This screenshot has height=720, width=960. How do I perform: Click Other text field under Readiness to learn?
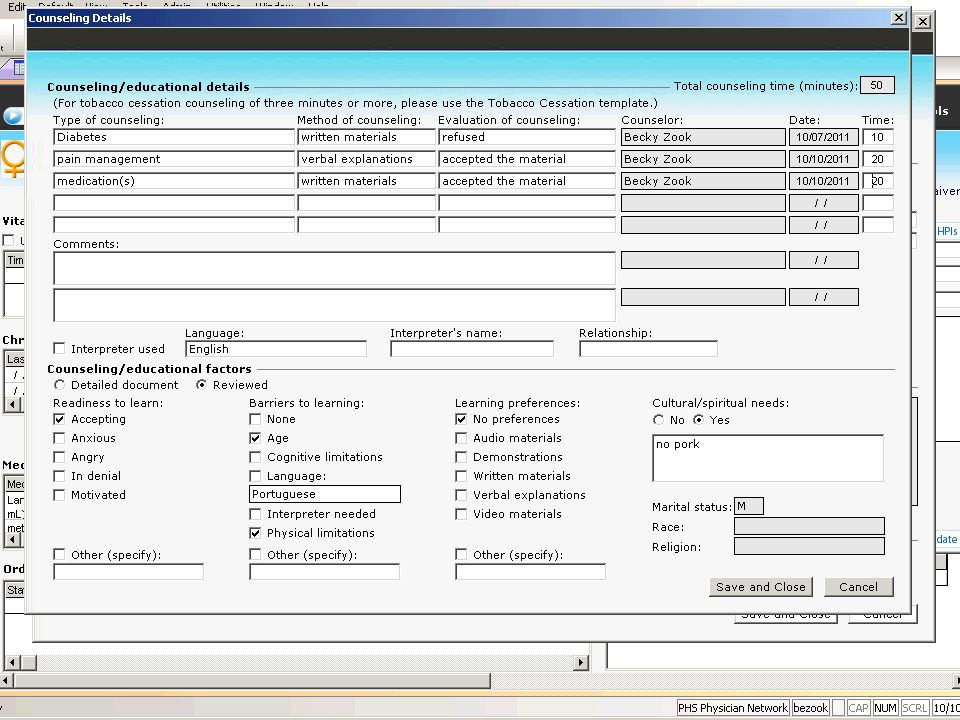pyautogui.click(x=129, y=572)
